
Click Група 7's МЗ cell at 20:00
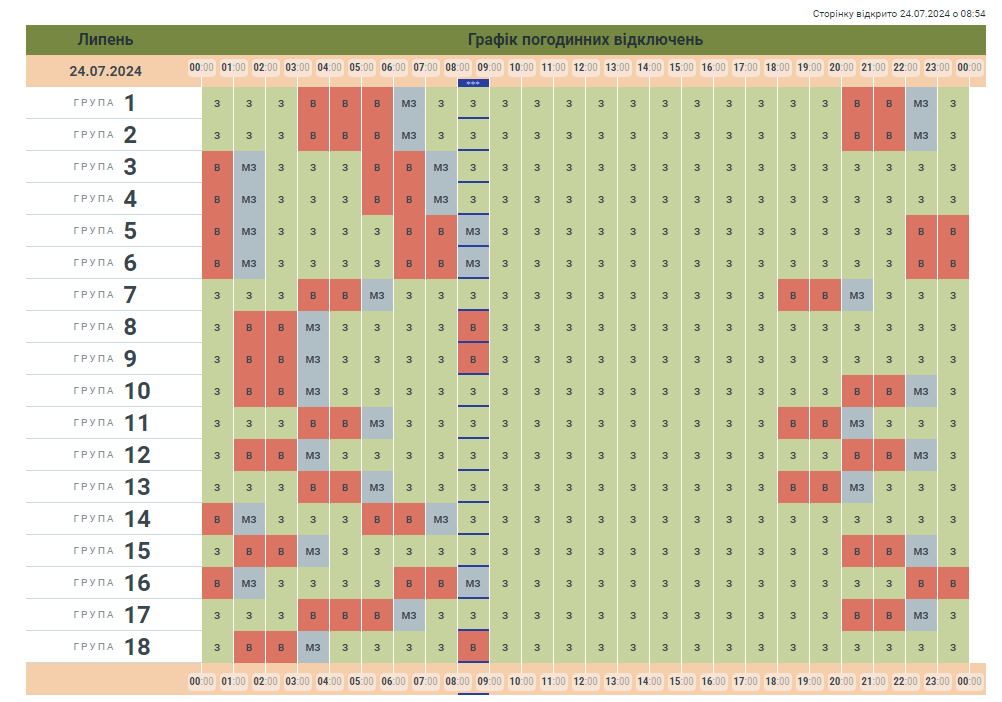pyautogui.click(x=857, y=295)
